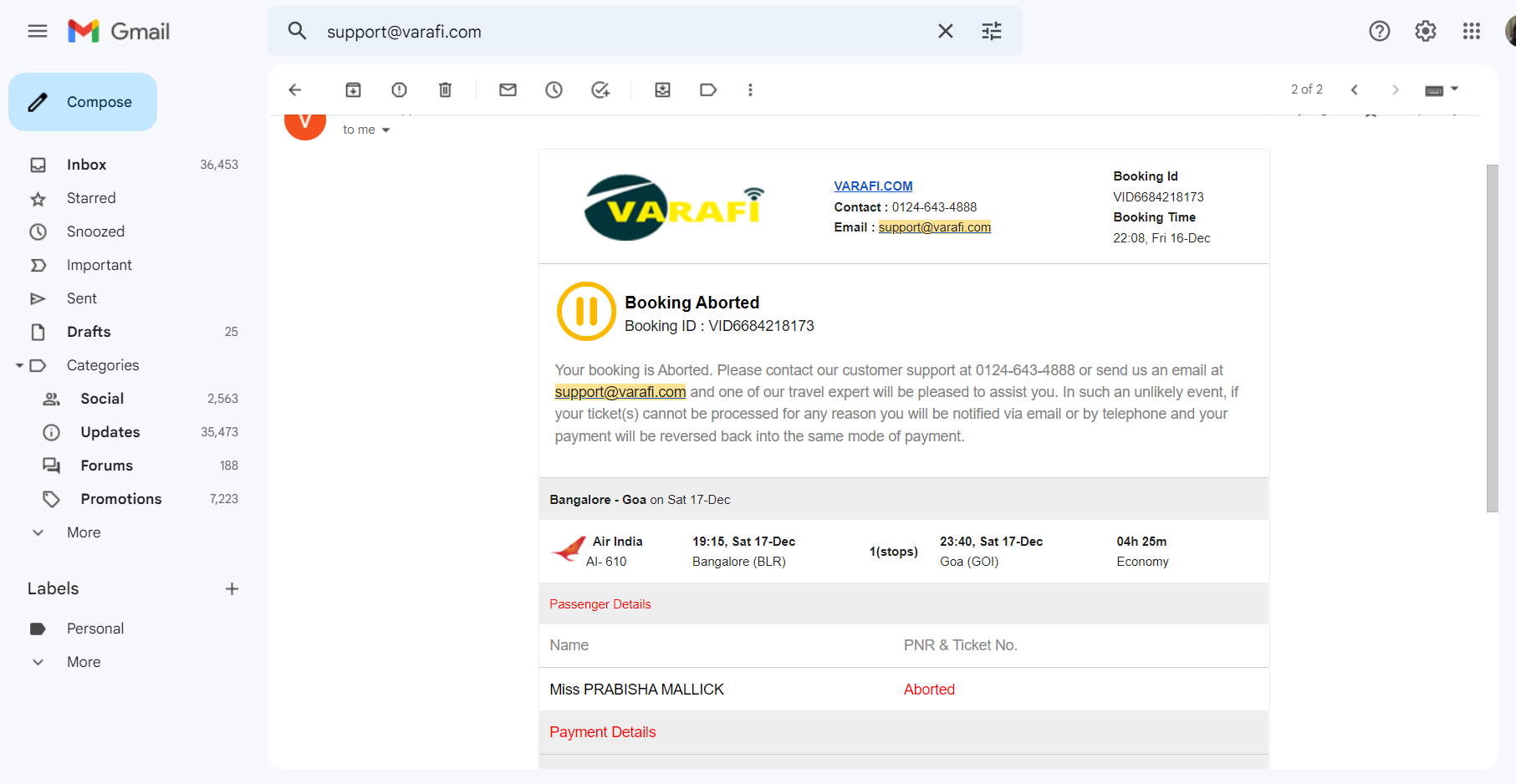The image size is (1516, 784).
Task: Open the Inbox folder
Action: click(86, 165)
